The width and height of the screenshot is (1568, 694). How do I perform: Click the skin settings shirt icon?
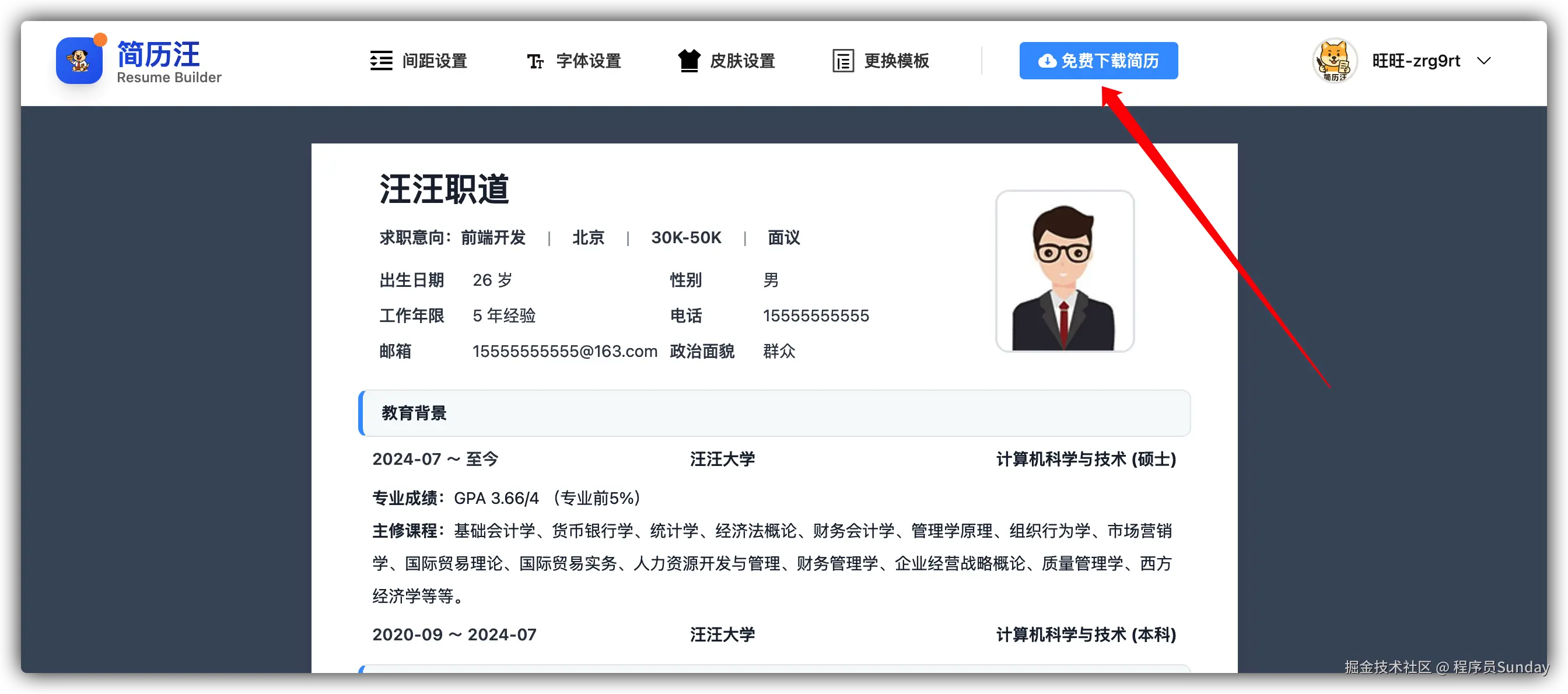coord(689,61)
